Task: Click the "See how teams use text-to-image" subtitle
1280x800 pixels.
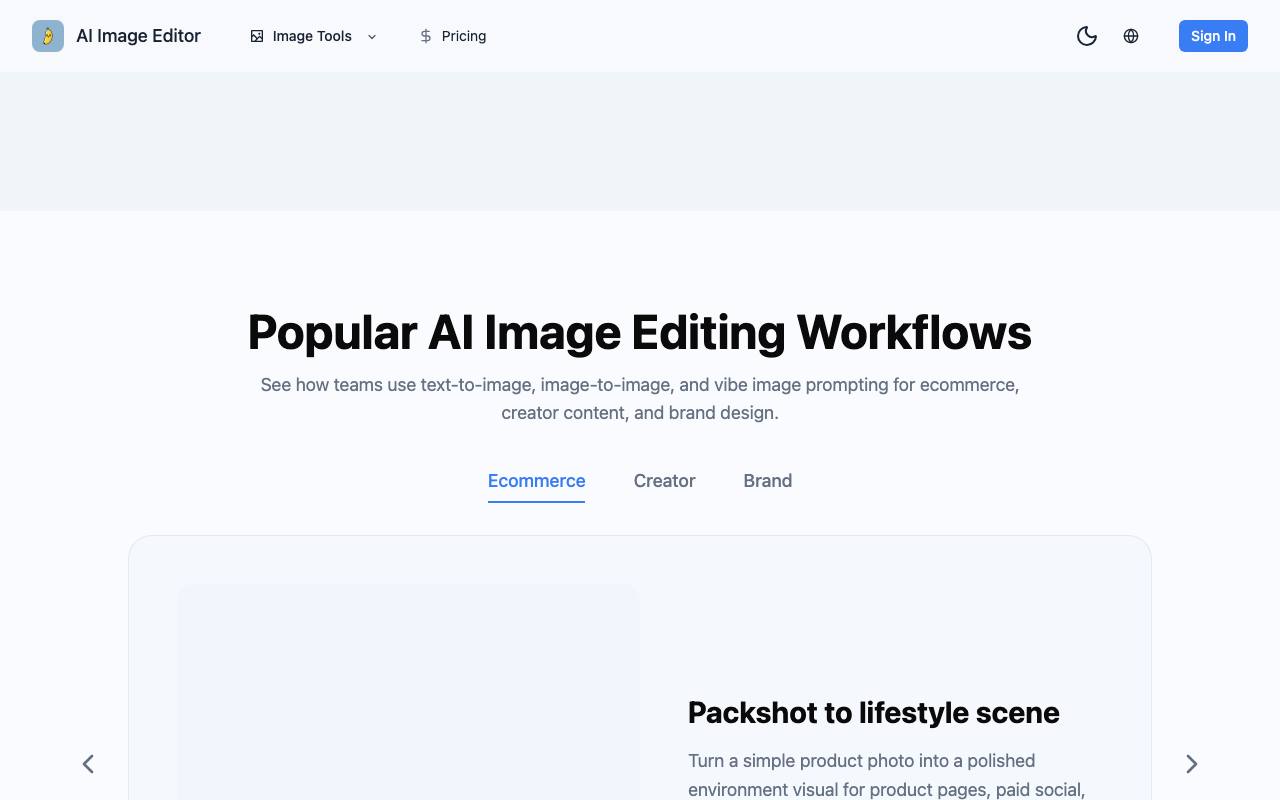Action: pyautogui.click(x=640, y=399)
